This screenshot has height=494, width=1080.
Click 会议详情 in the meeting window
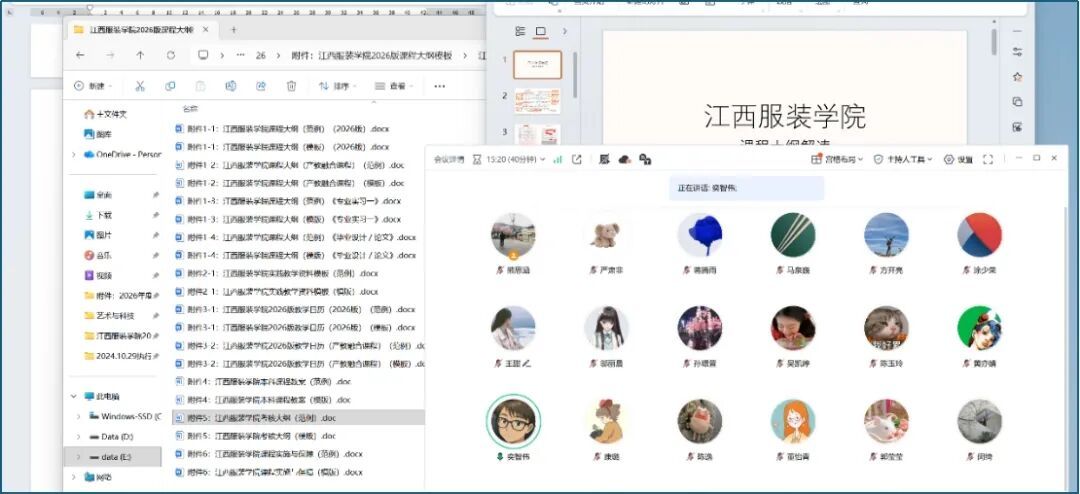(448, 159)
